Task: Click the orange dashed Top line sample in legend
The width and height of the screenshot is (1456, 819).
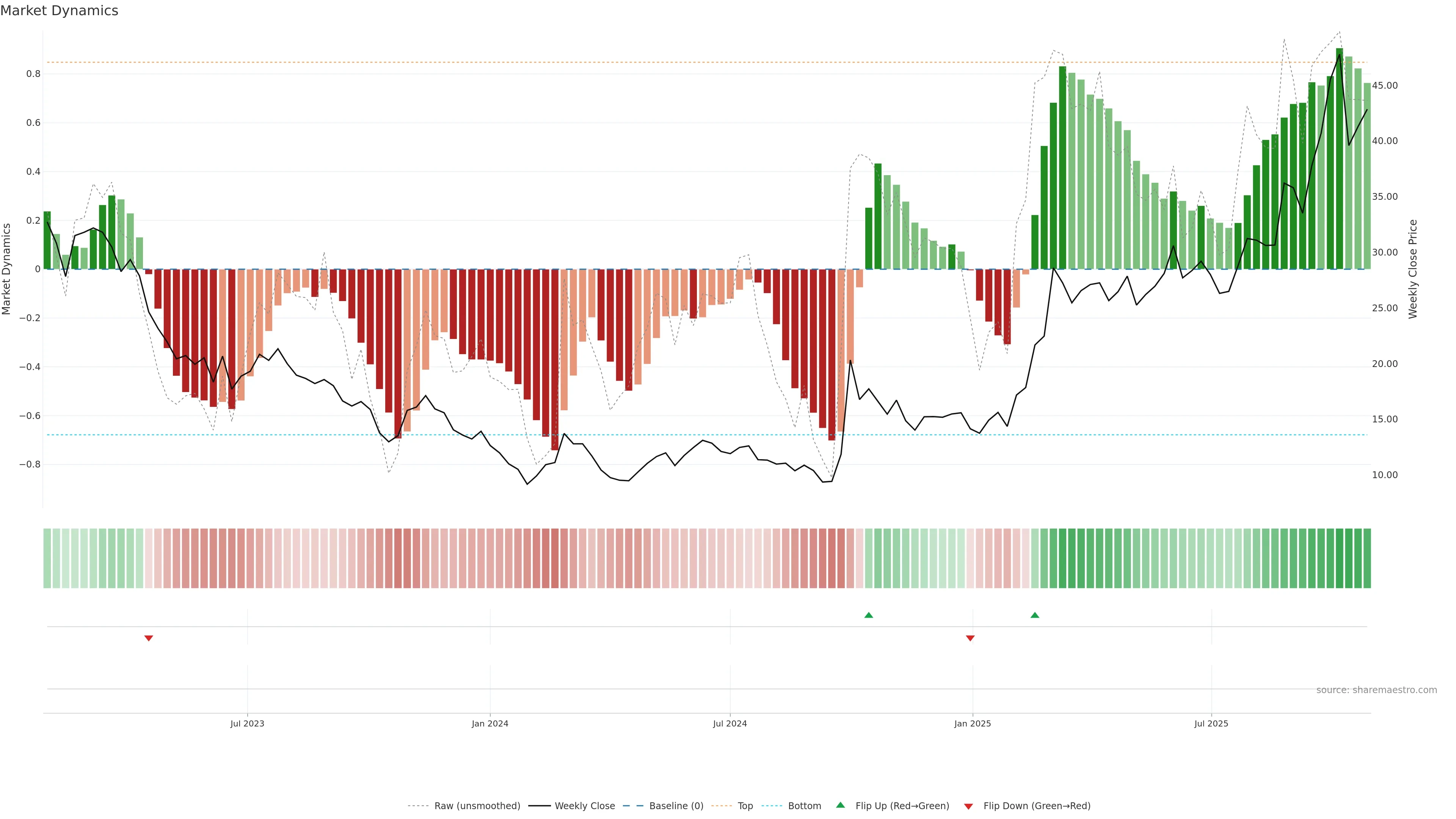Action: click(721, 806)
